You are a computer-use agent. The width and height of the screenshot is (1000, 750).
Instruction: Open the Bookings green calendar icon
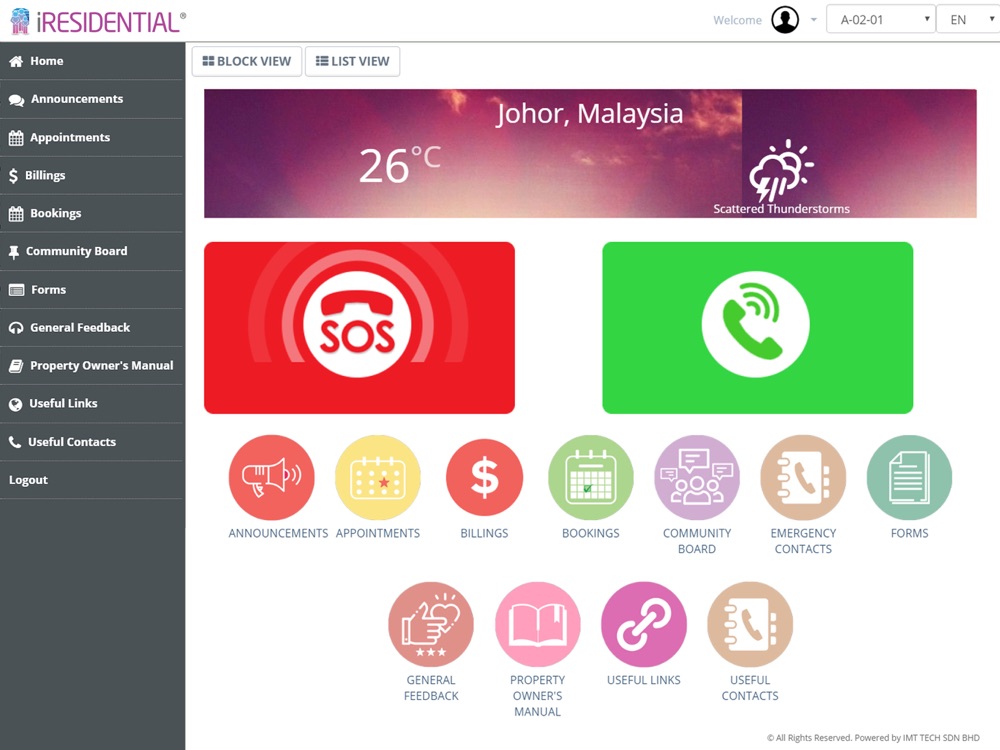coord(591,478)
